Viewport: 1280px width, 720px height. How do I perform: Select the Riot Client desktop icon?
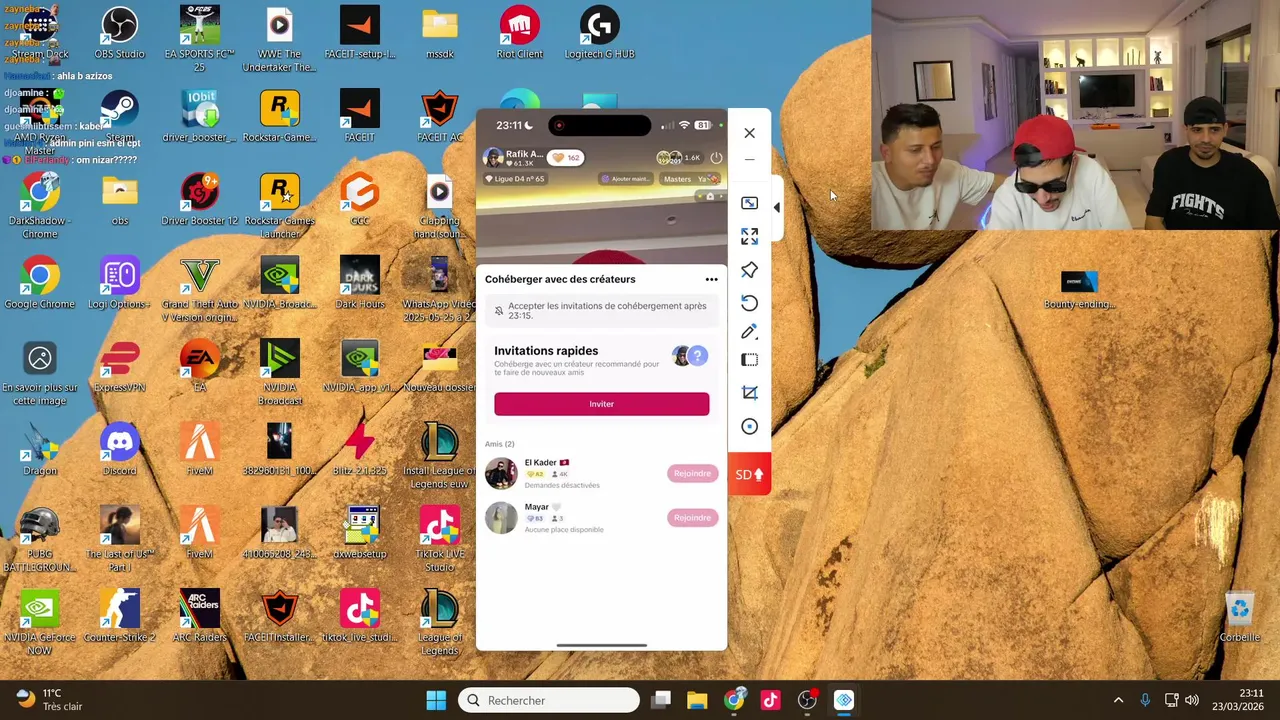pyautogui.click(x=520, y=33)
